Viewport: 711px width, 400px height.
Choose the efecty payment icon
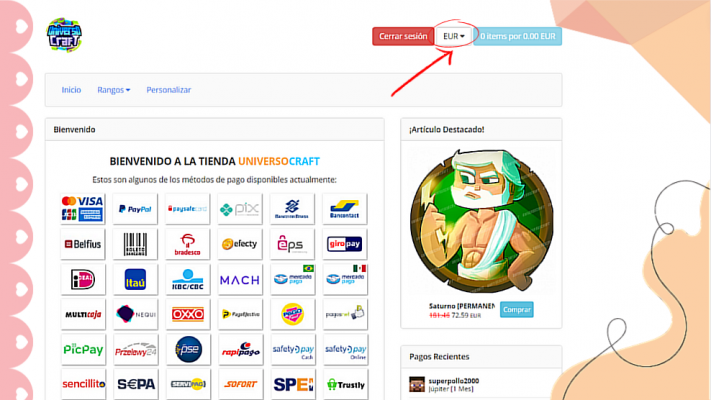(240, 244)
